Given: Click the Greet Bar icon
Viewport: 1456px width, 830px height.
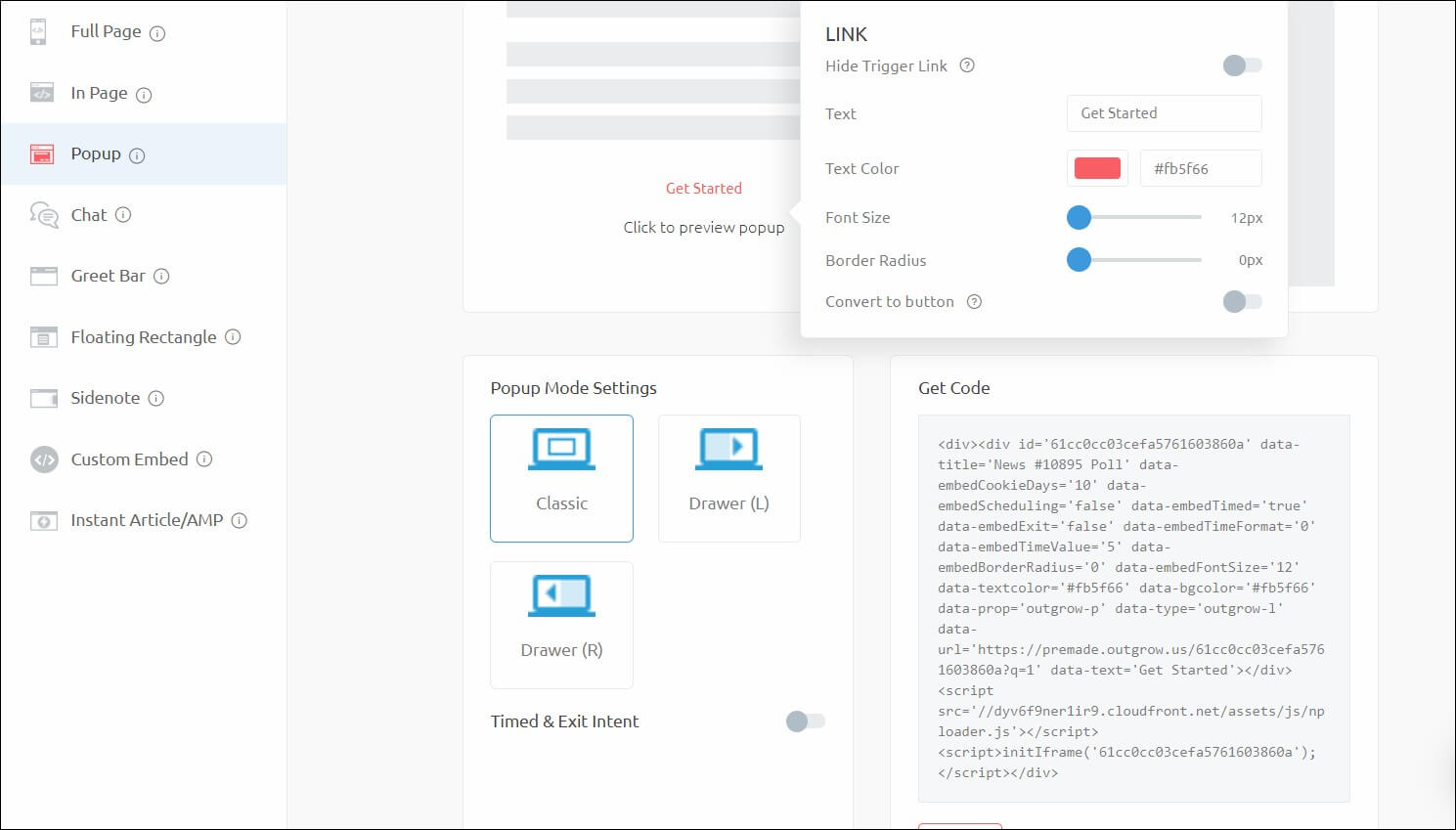Looking at the screenshot, I should click(x=44, y=276).
